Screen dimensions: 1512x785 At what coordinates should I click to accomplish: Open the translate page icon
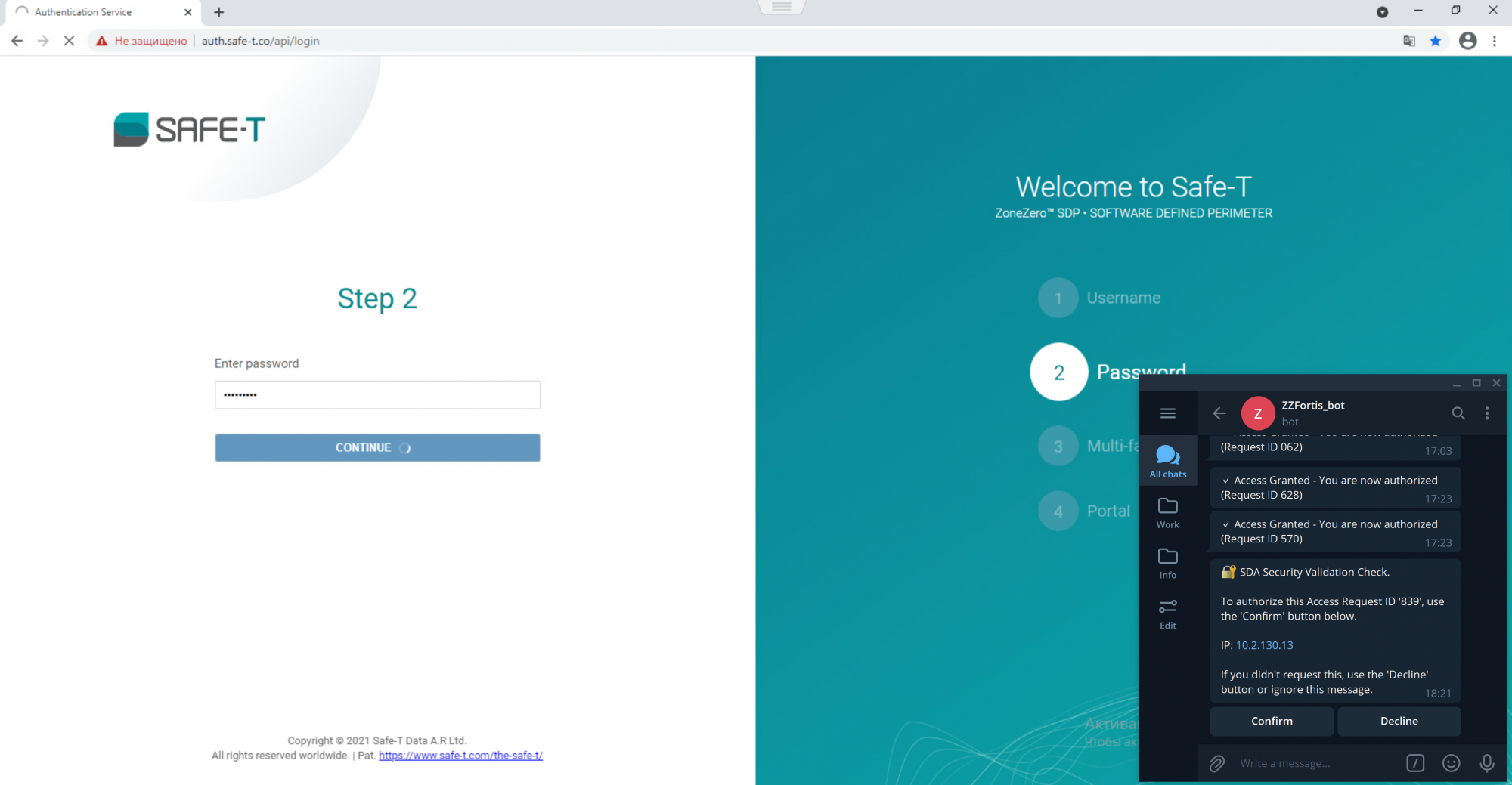coord(1409,41)
